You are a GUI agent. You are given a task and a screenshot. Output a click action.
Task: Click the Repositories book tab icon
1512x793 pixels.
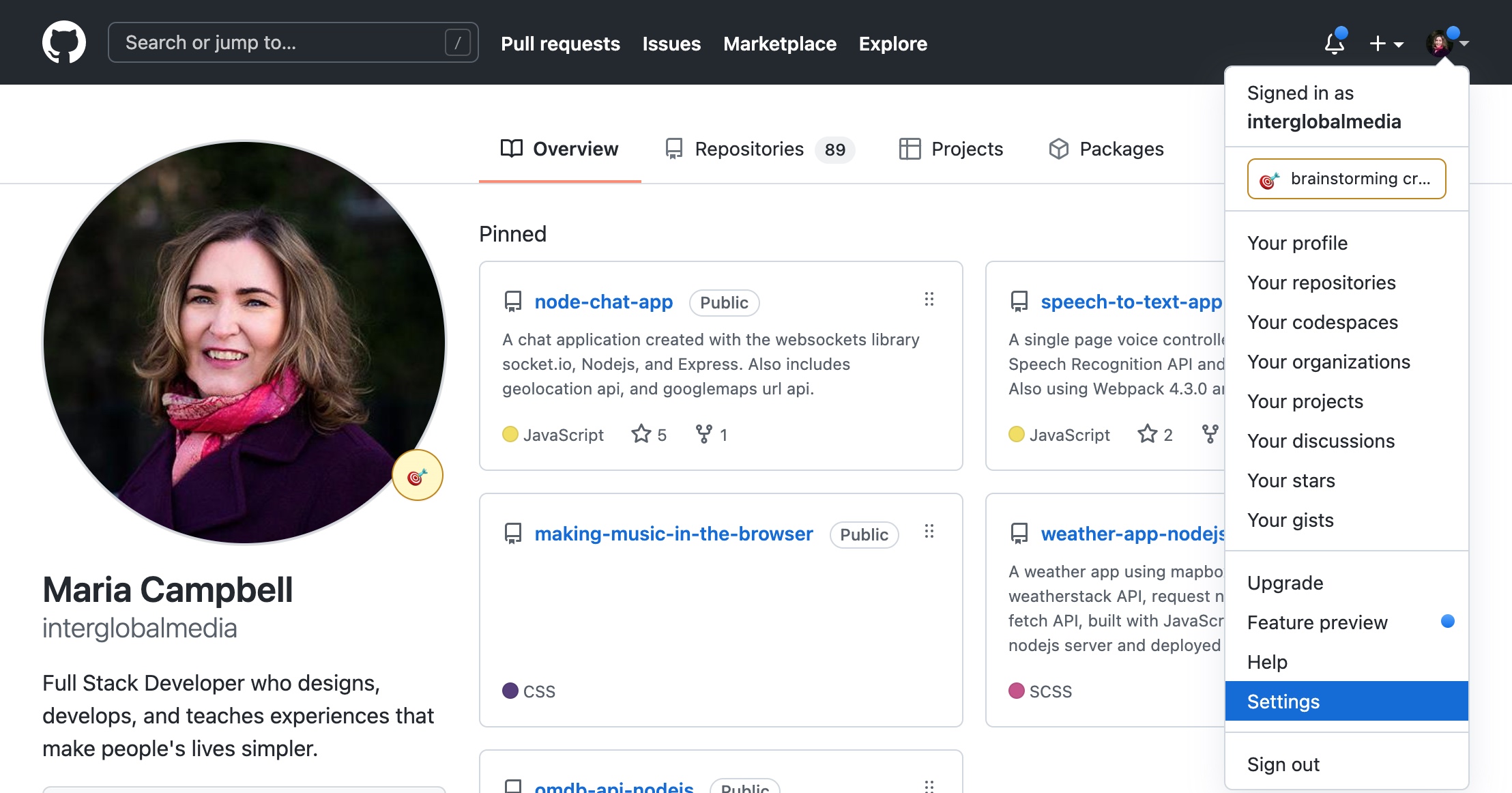pos(673,149)
